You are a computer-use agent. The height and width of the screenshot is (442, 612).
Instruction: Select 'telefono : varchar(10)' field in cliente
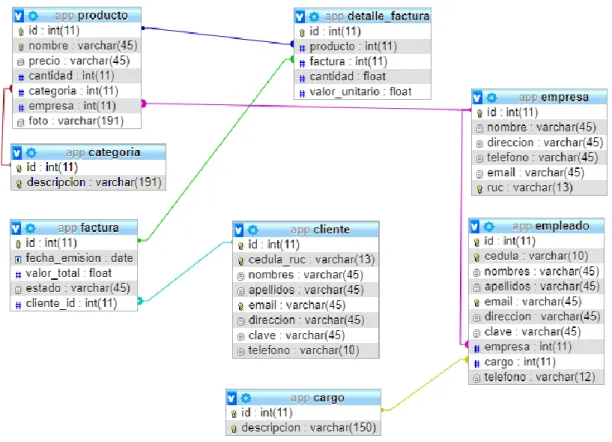tap(306, 351)
